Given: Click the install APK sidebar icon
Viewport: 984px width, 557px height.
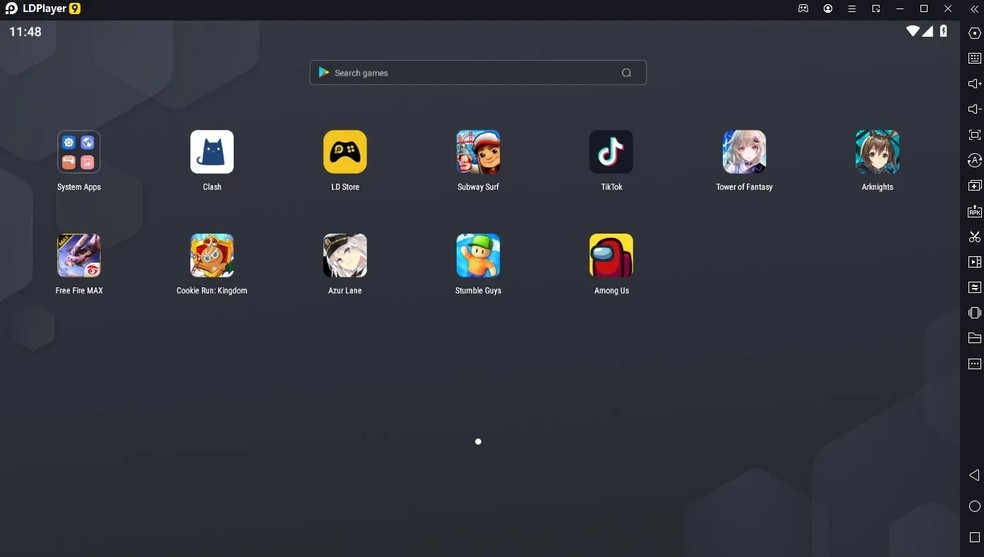Looking at the screenshot, I should (x=974, y=211).
